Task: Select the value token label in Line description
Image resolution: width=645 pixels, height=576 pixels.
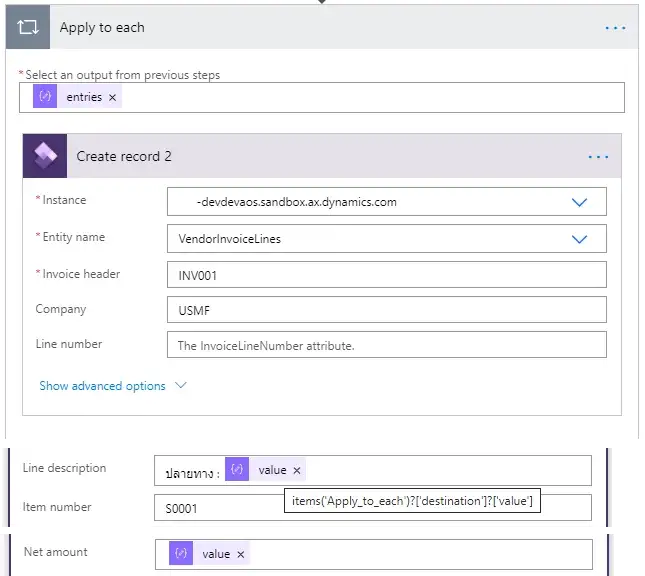Action: (x=272, y=470)
